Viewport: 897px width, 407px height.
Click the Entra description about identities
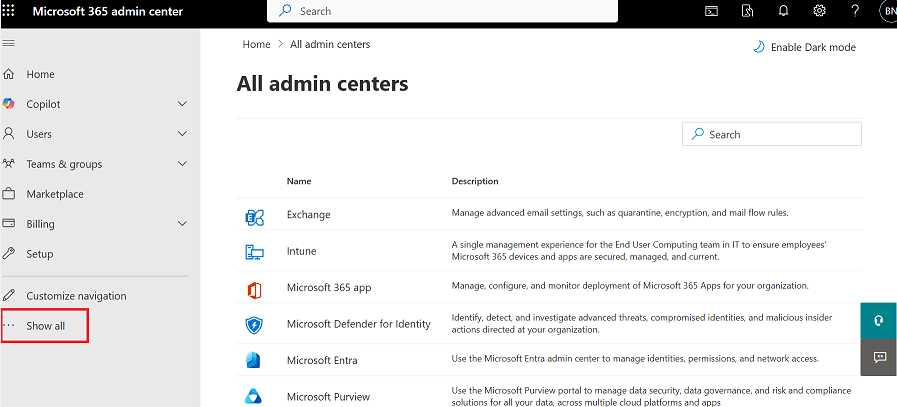point(636,359)
